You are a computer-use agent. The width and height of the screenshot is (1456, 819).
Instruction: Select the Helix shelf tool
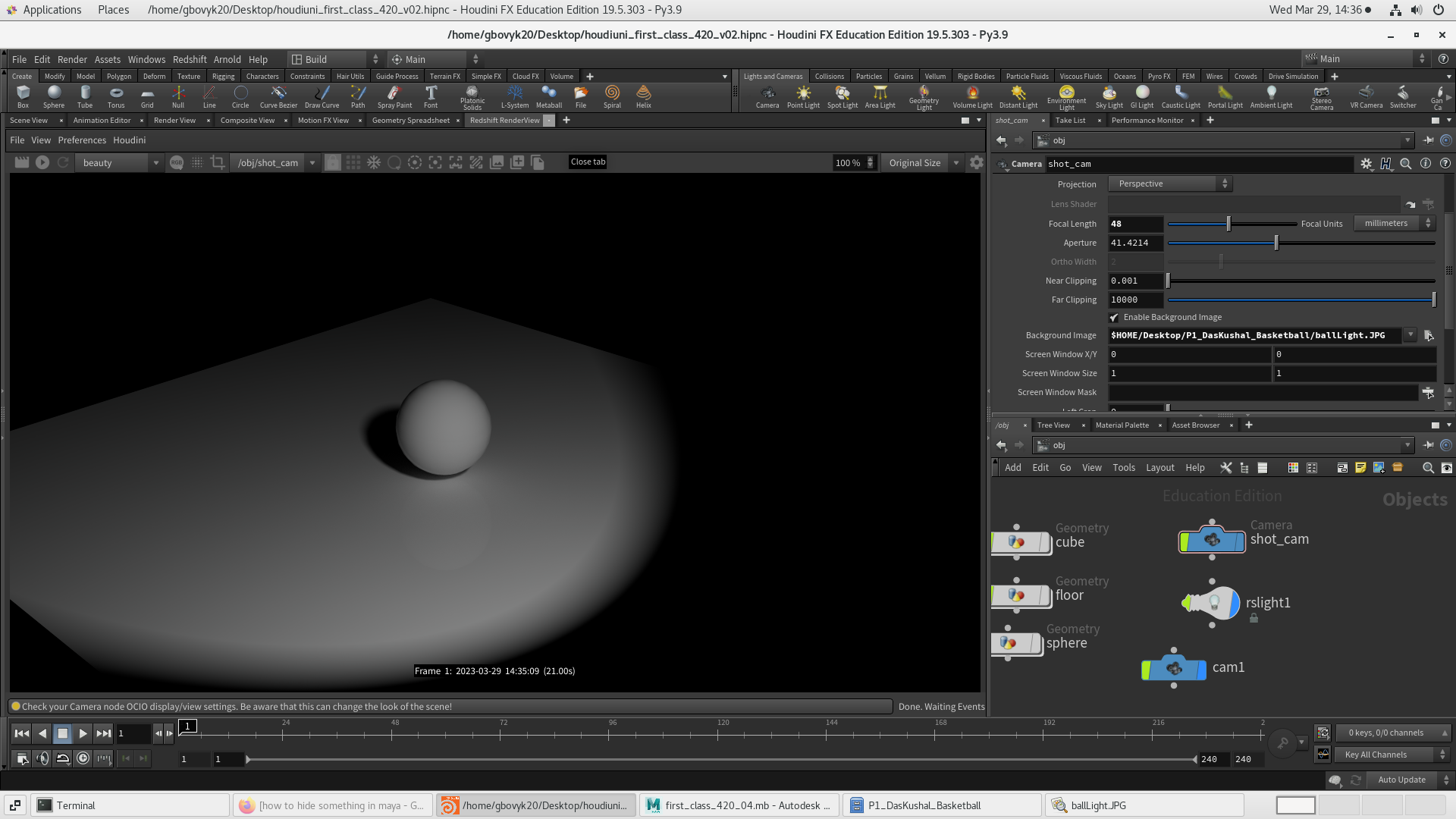click(644, 96)
